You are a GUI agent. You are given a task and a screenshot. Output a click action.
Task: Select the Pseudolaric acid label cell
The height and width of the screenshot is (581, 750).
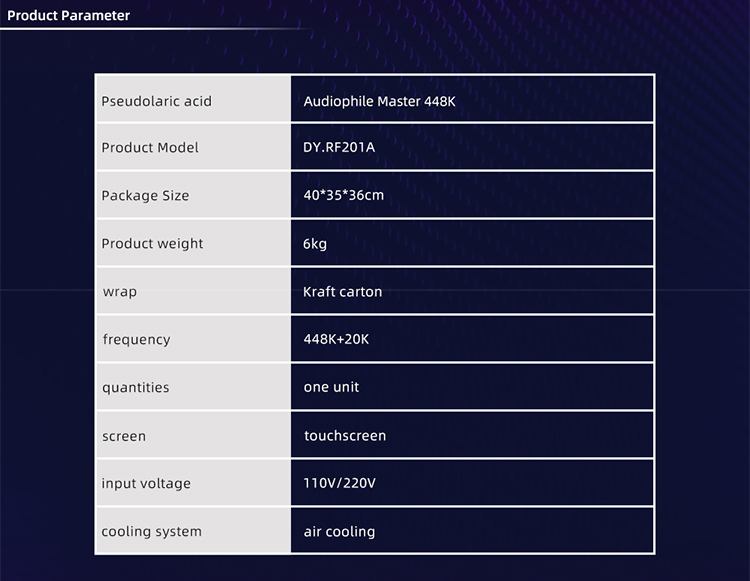coord(157,101)
